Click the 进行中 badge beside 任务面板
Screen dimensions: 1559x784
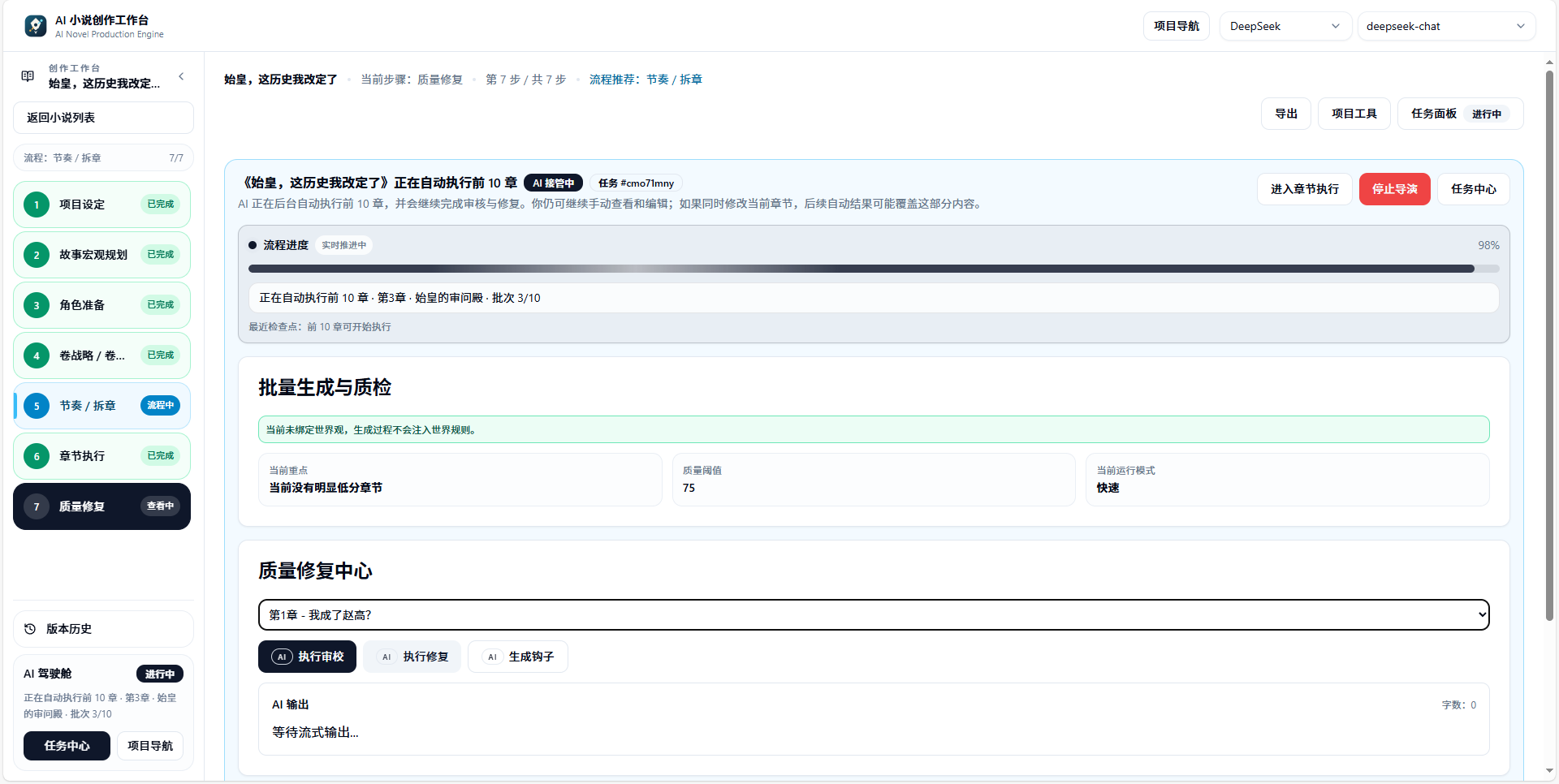[1487, 114]
